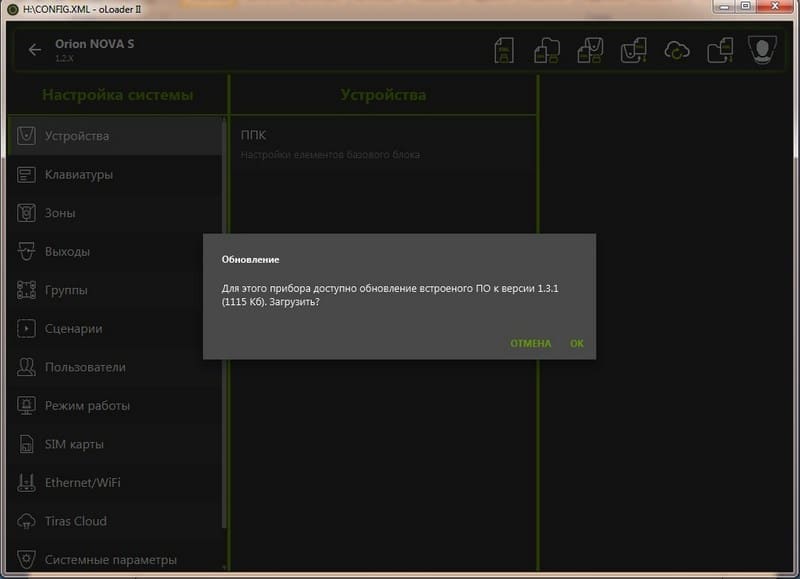This screenshot has width=800, height=579.
Task: Click the folder to file export toolbar icon
Action: point(720,51)
